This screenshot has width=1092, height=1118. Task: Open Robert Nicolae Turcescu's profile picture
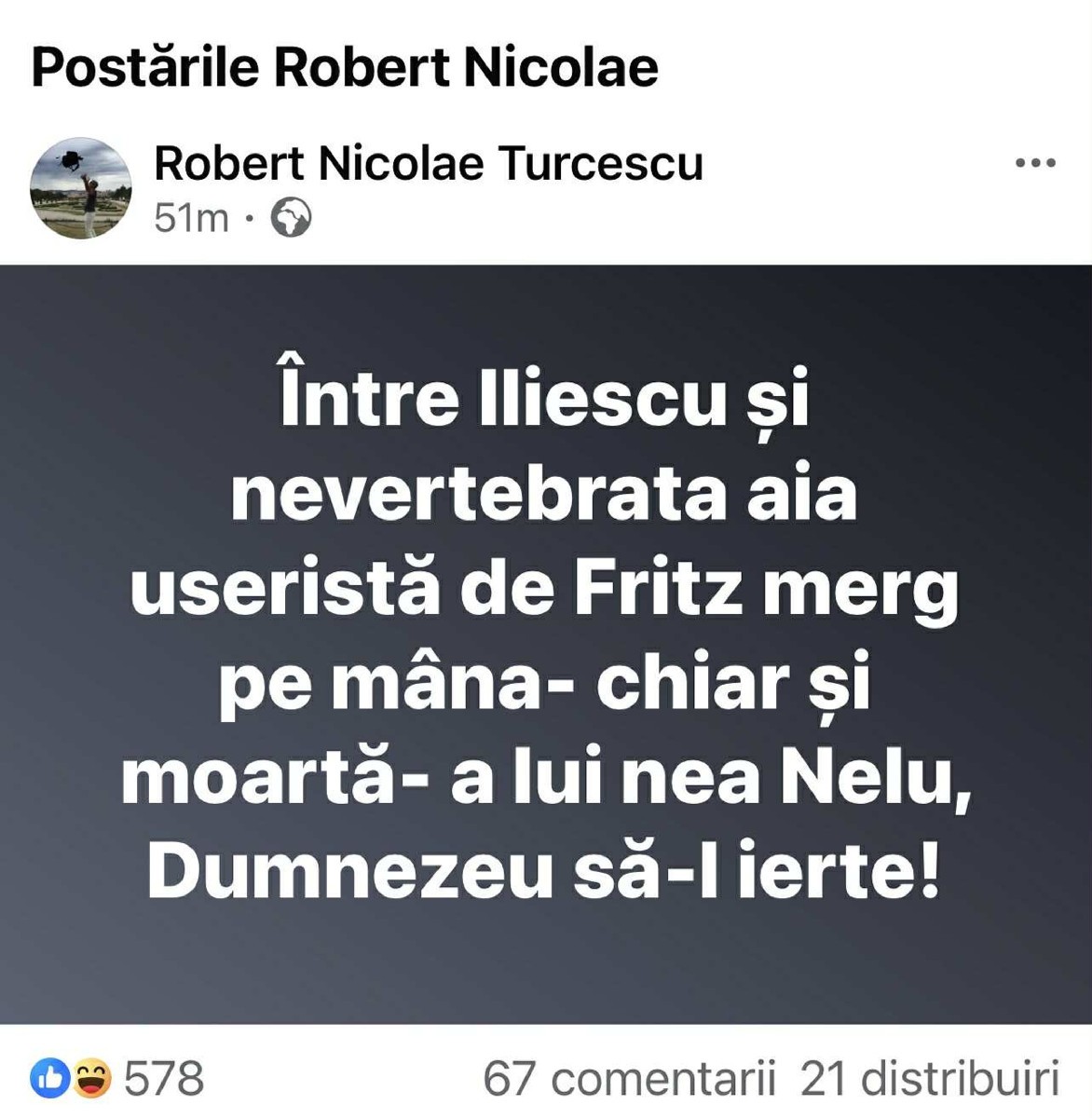coord(81,188)
